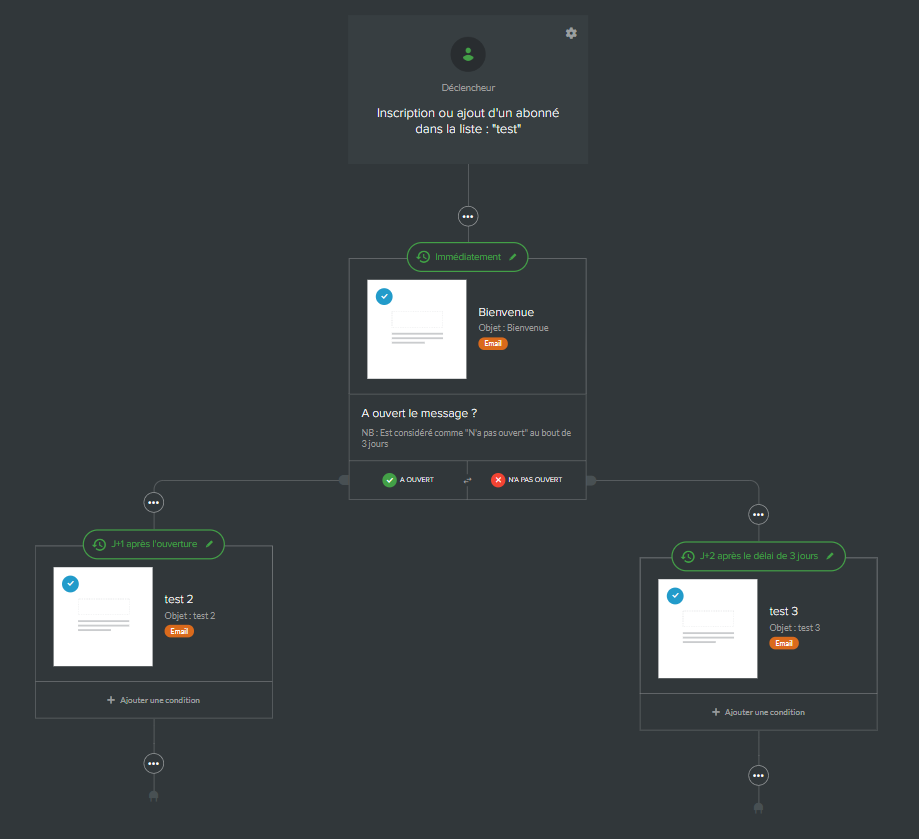Click the plug end icon under test 3

[x=758, y=807]
